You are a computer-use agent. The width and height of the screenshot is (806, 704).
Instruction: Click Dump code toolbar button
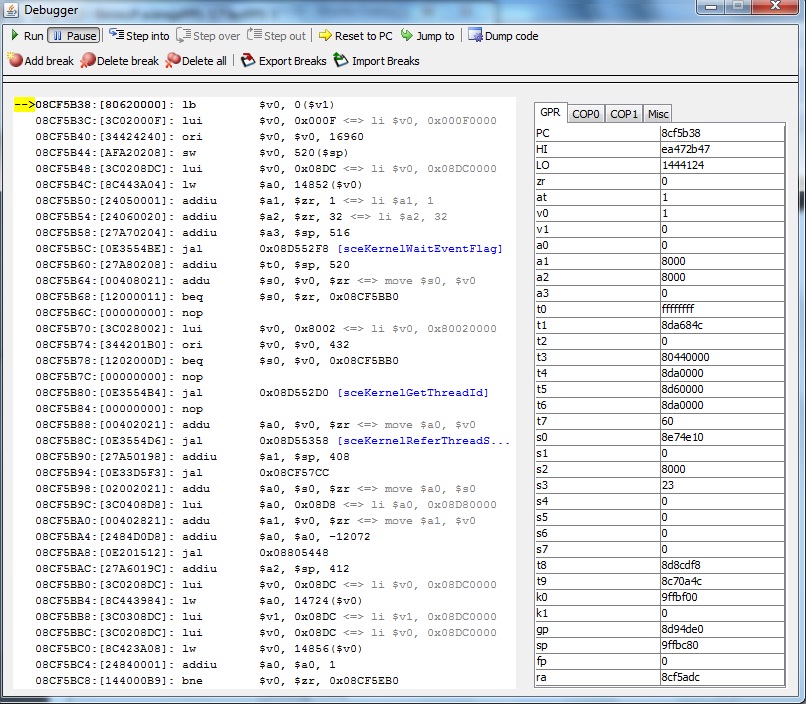click(502, 36)
